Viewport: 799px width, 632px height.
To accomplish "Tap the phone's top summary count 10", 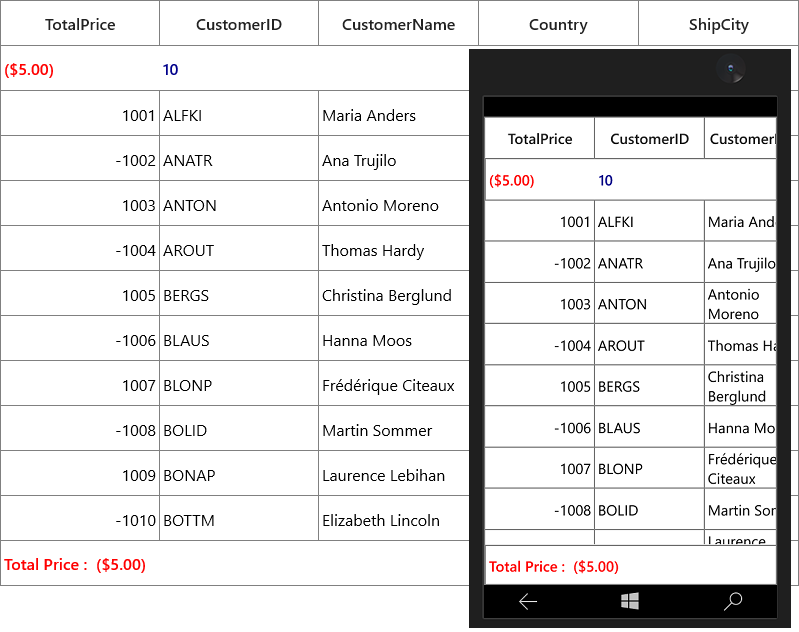I will click(605, 180).
